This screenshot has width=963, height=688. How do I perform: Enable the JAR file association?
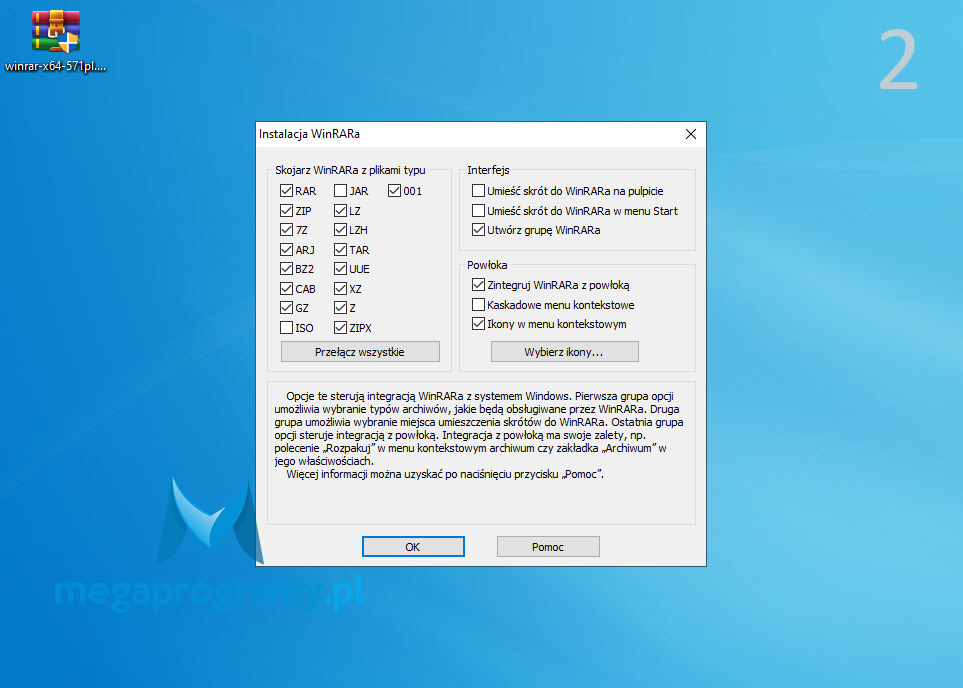(340, 191)
